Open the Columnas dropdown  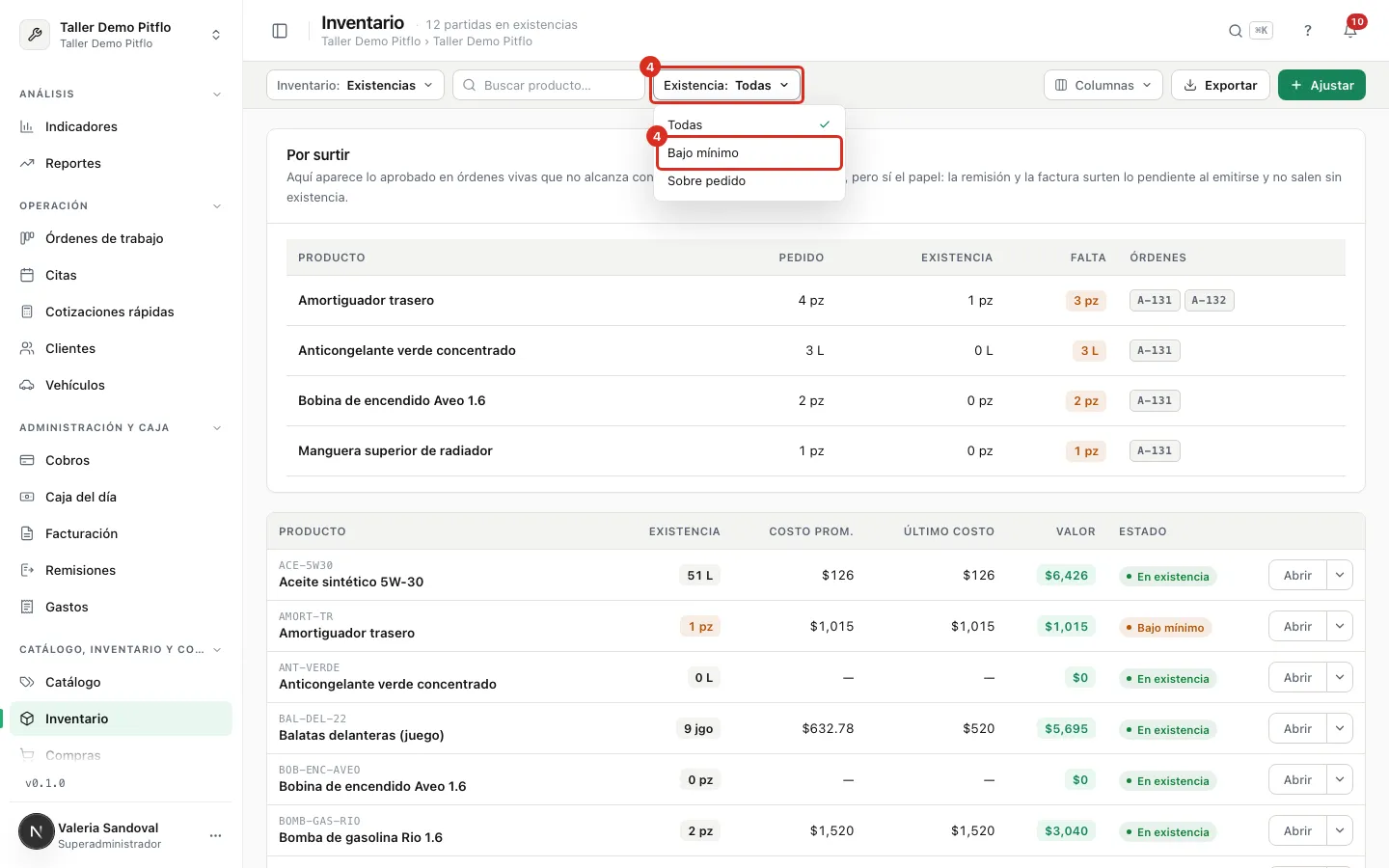pyautogui.click(x=1103, y=85)
